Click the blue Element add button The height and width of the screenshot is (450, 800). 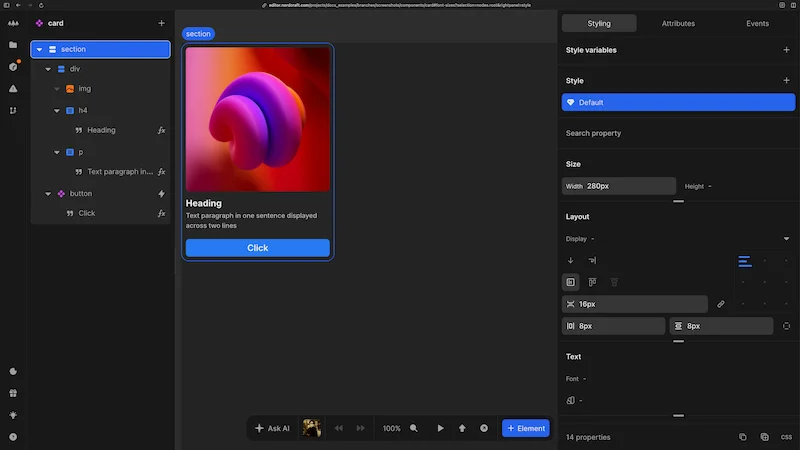pyautogui.click(x=526, y=428)
